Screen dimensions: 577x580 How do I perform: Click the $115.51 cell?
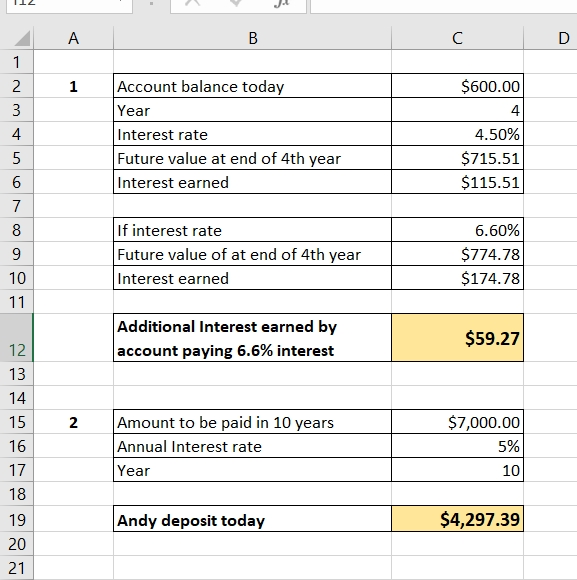(x=457, y=182)
